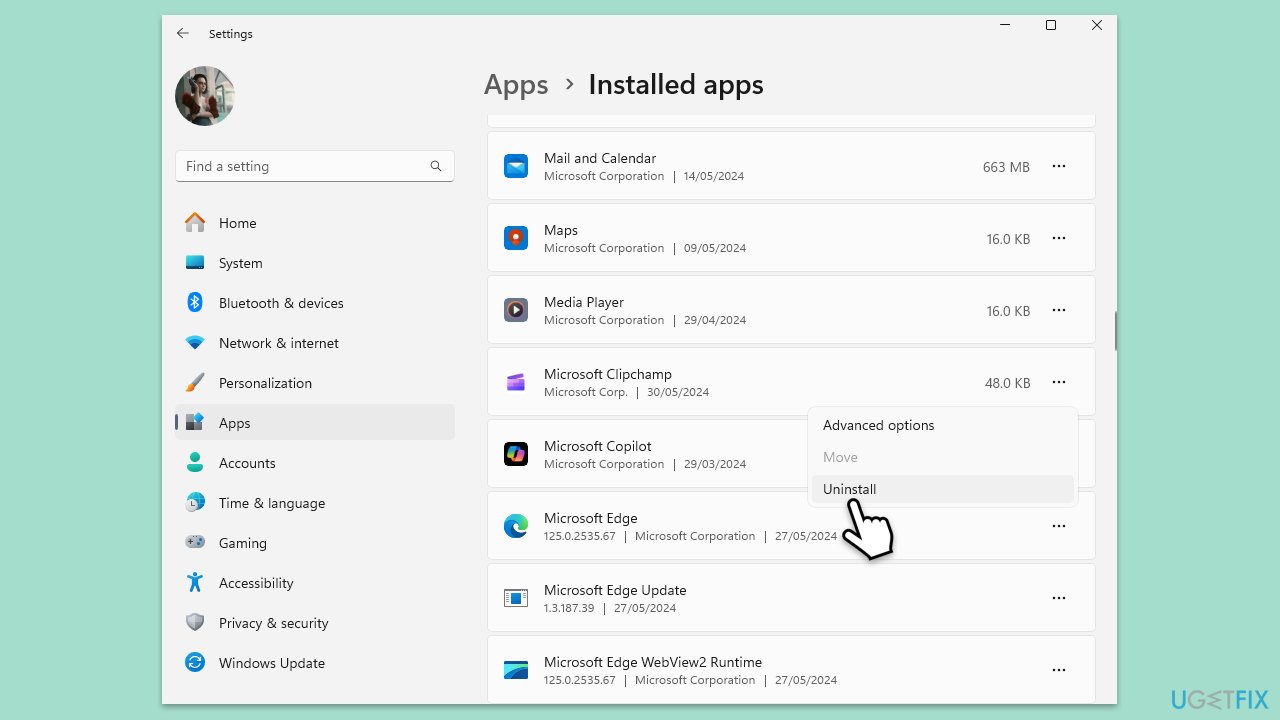Open Personalization settings
This screenshot has width=1280, height=720.
(x=315, y=383)
